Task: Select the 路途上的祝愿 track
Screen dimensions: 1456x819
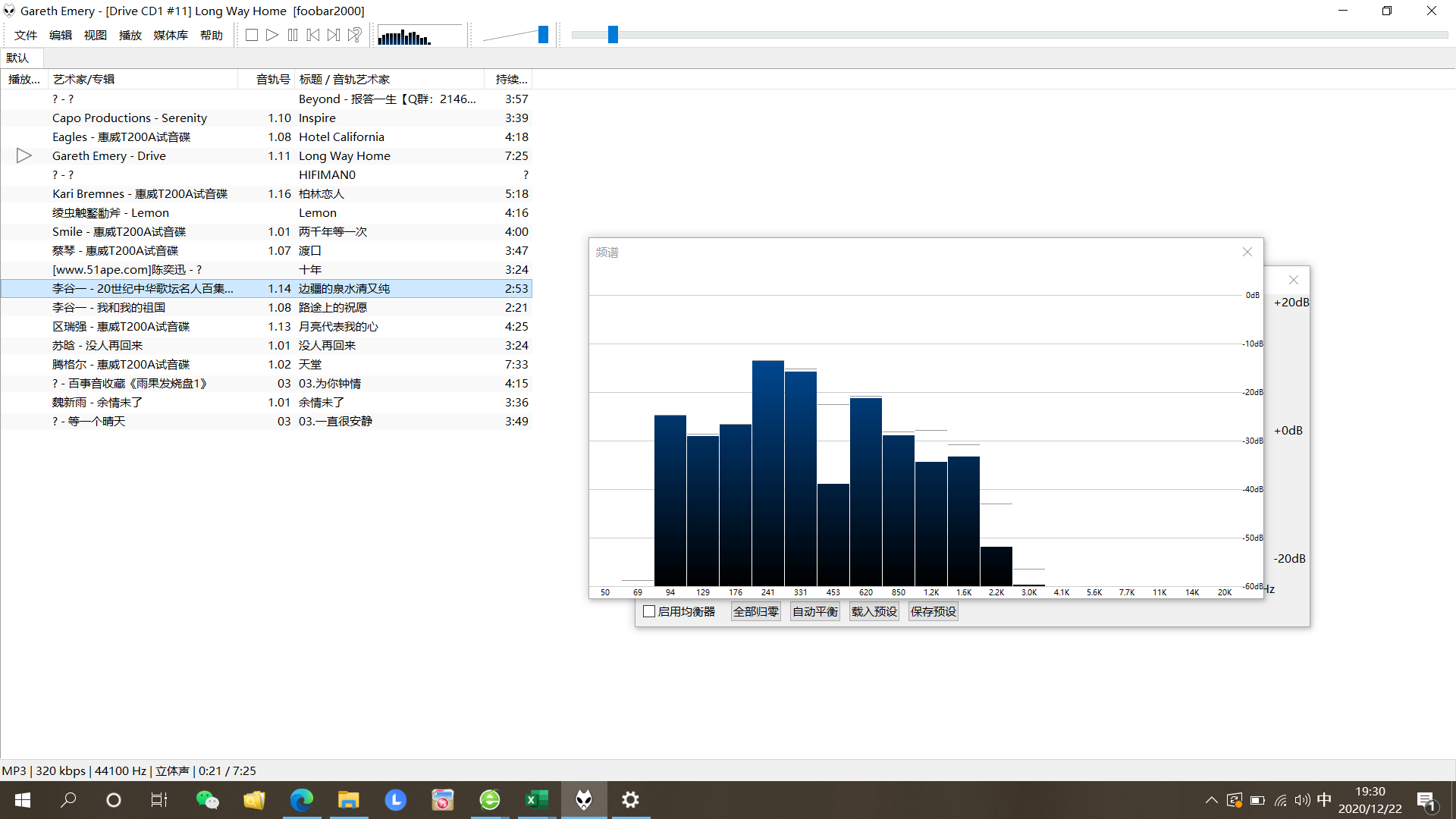Action: pos(266,307)
